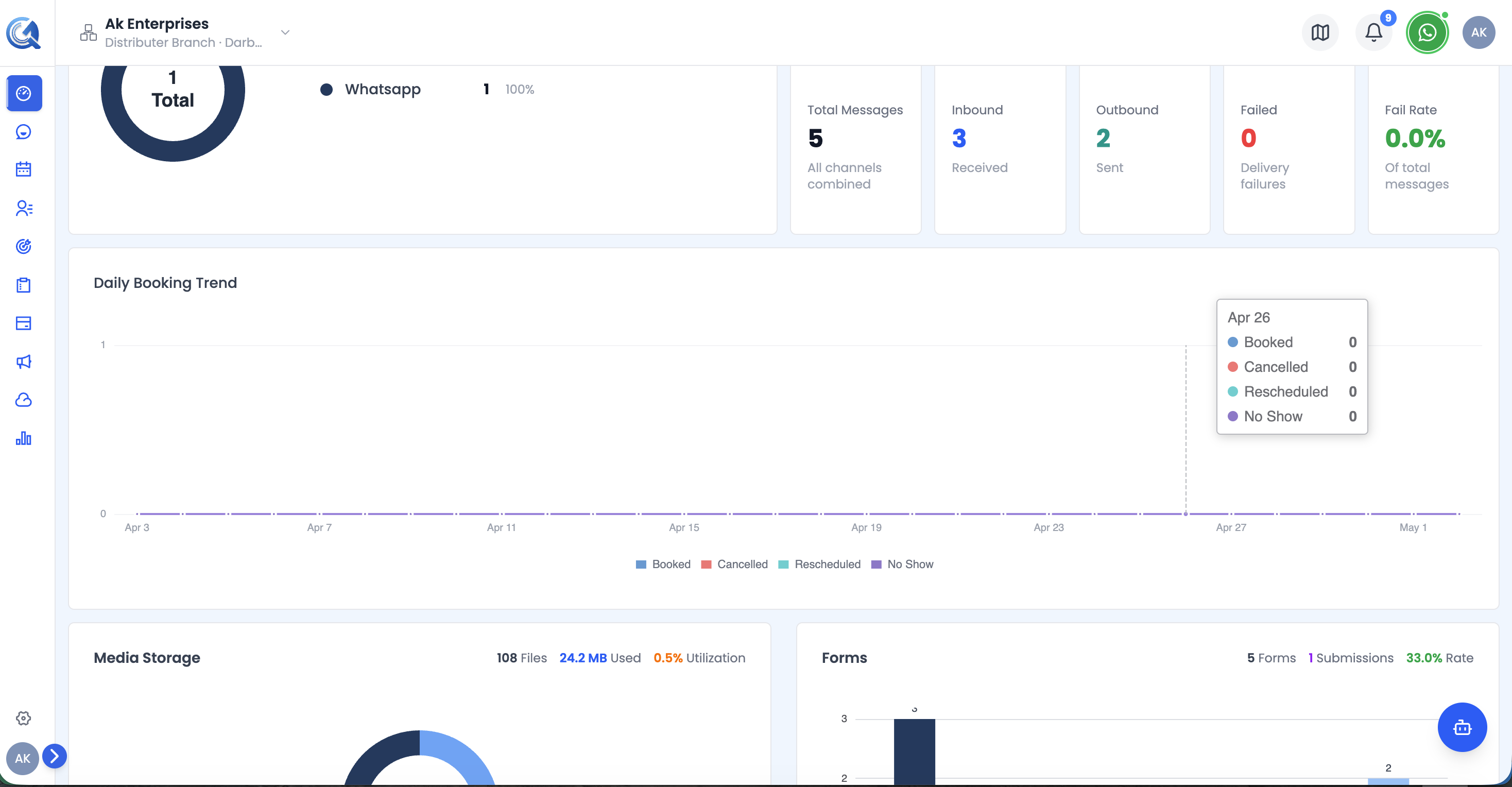
Task: Click the Outbound card value 2
Action: pyautogui.click(x=1104, y=139)
